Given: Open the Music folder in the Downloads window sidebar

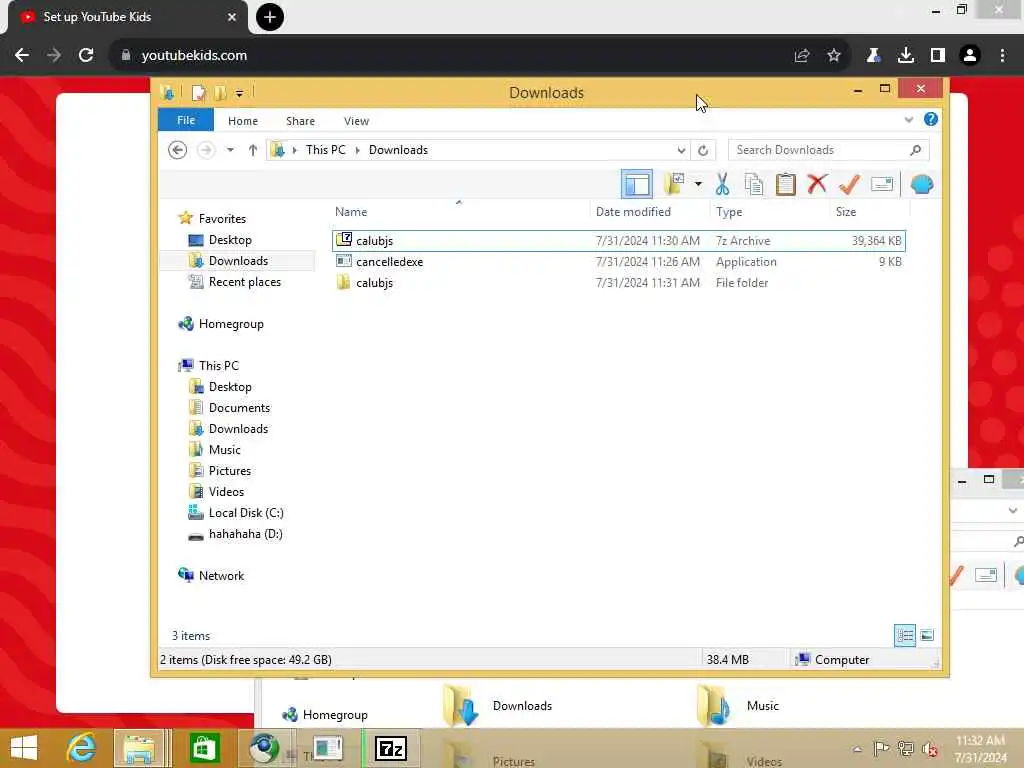Looking at the screenshot, I should point(225,449).
